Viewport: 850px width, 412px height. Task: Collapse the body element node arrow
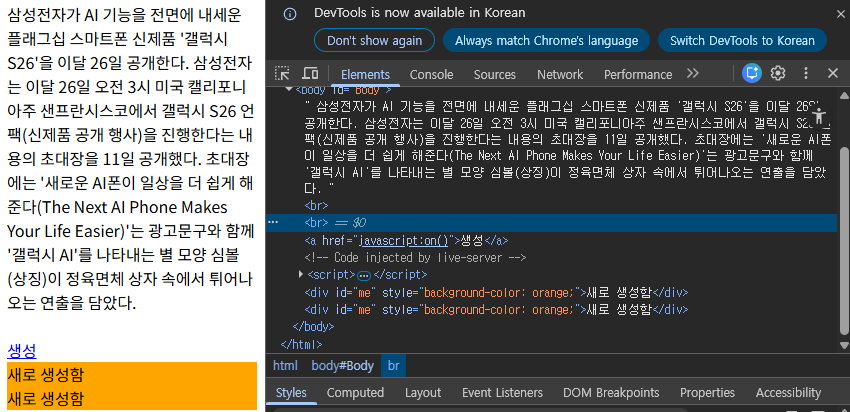tap(288, 90)
